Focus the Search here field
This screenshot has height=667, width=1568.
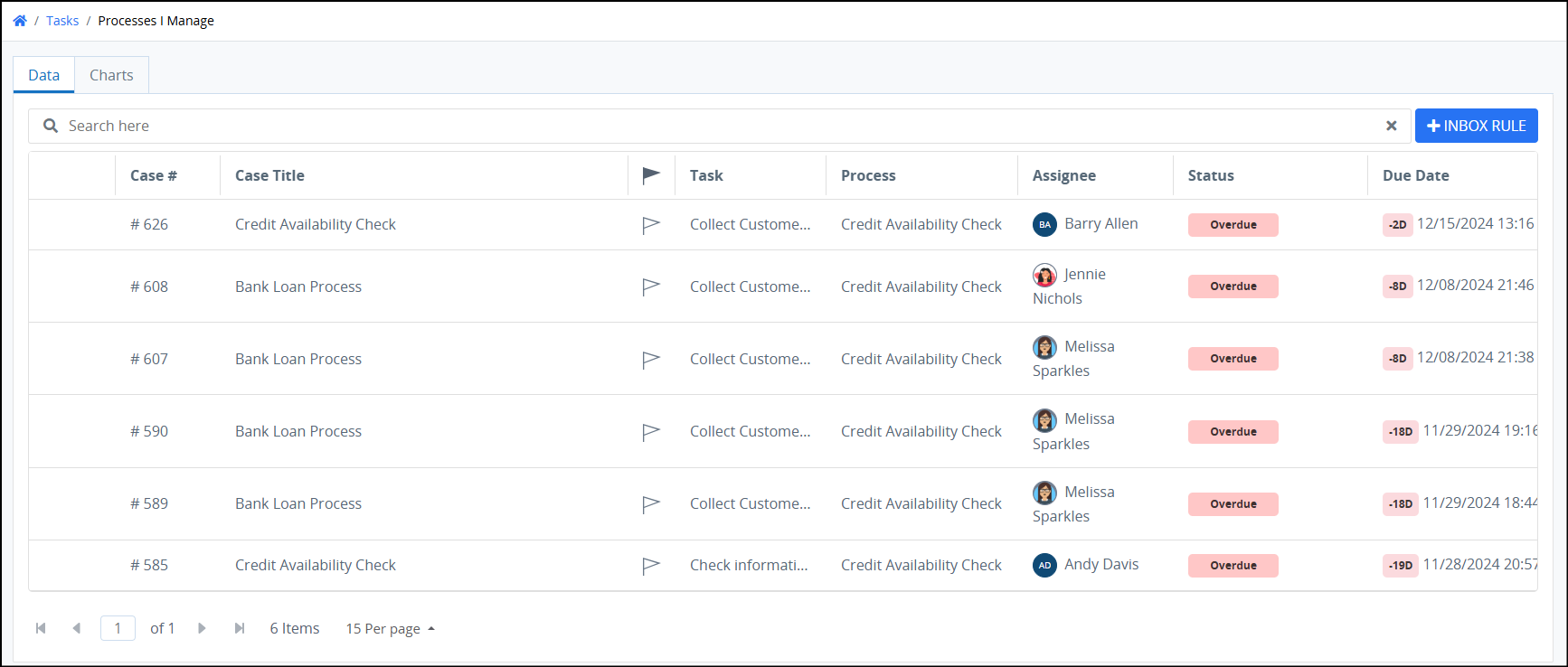pyautogui.click(x=719, y=126)
